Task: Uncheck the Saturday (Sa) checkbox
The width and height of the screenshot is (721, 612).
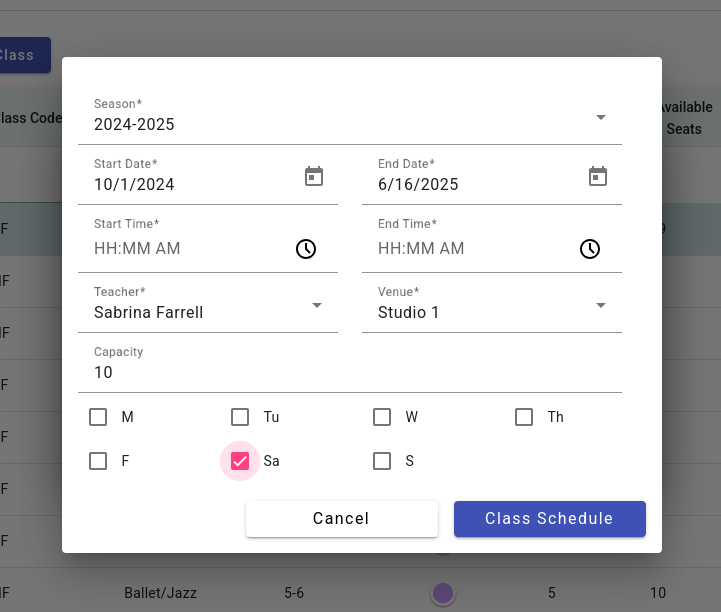Action: pos(240,461)
